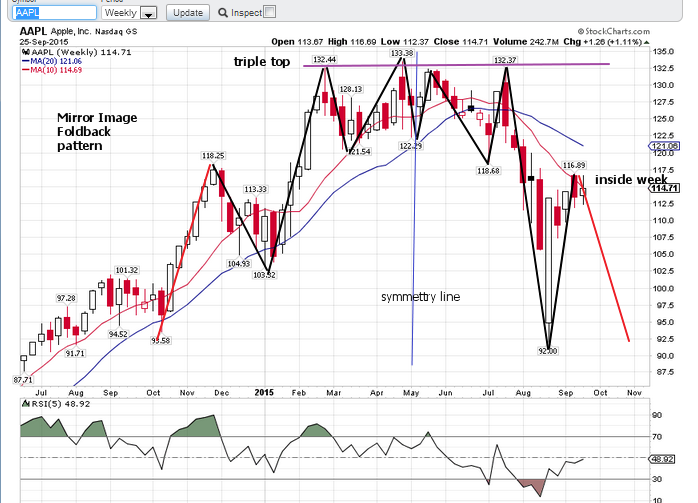Enable the Inspect checkbox
Image resolution: width=698 pixels, height=503 pixels.
coord(269,12)
